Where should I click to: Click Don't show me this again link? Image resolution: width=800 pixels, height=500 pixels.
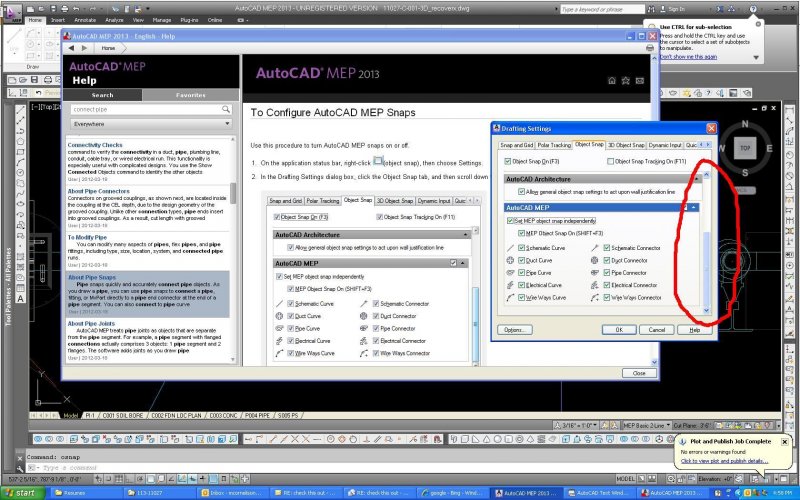click(x=688, y=57)
